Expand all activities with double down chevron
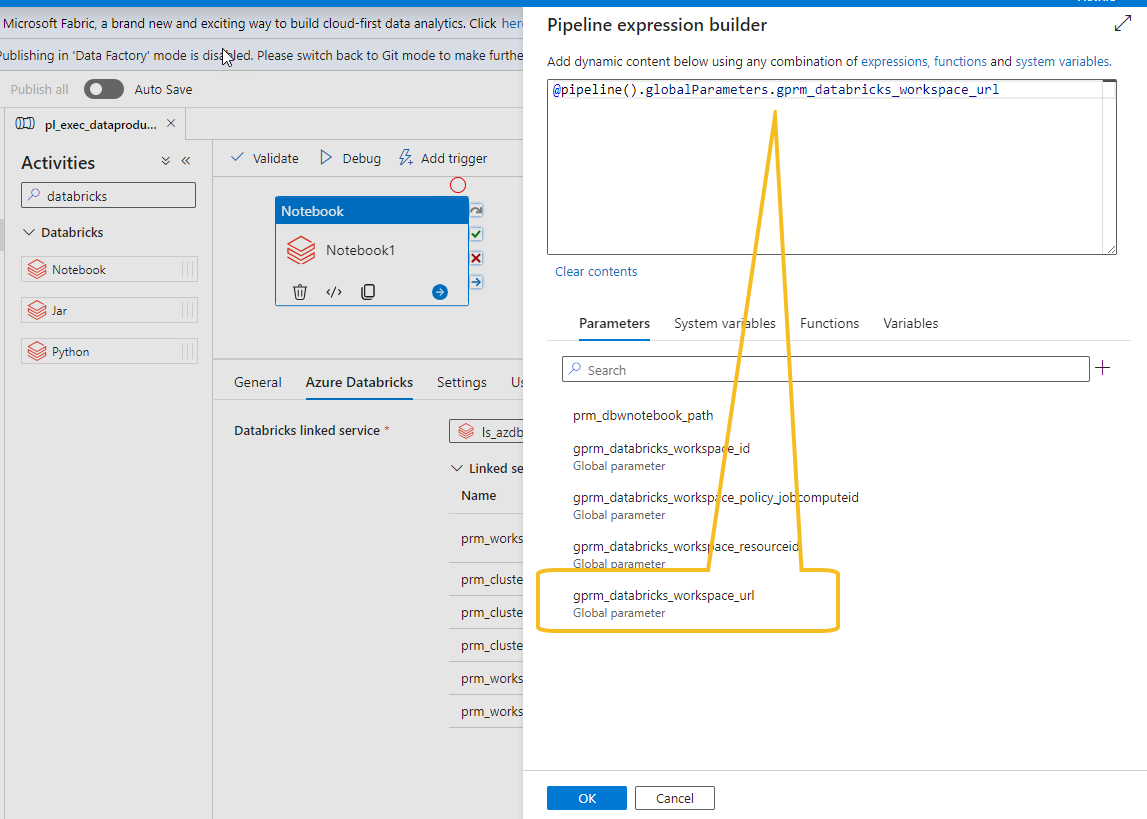This screenshot has width=1147, height=819. [165, 161]
